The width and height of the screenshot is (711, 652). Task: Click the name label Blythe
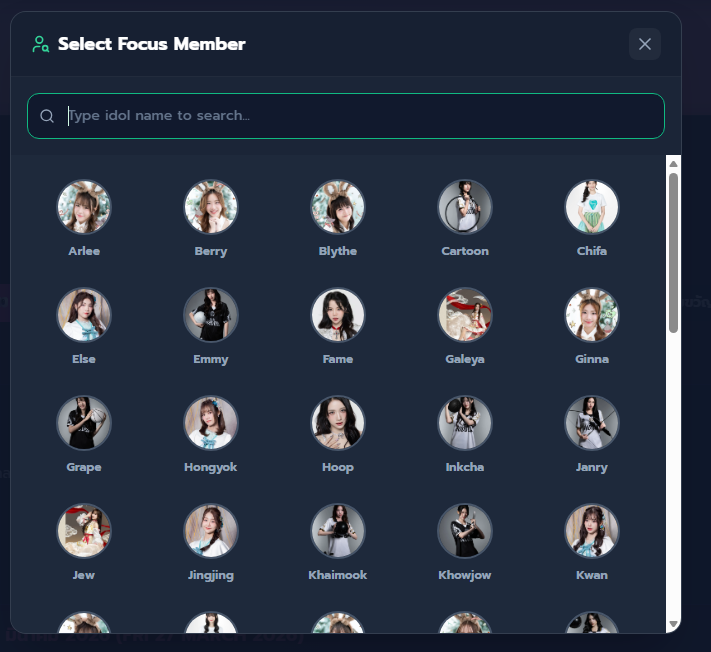[338, 251]
